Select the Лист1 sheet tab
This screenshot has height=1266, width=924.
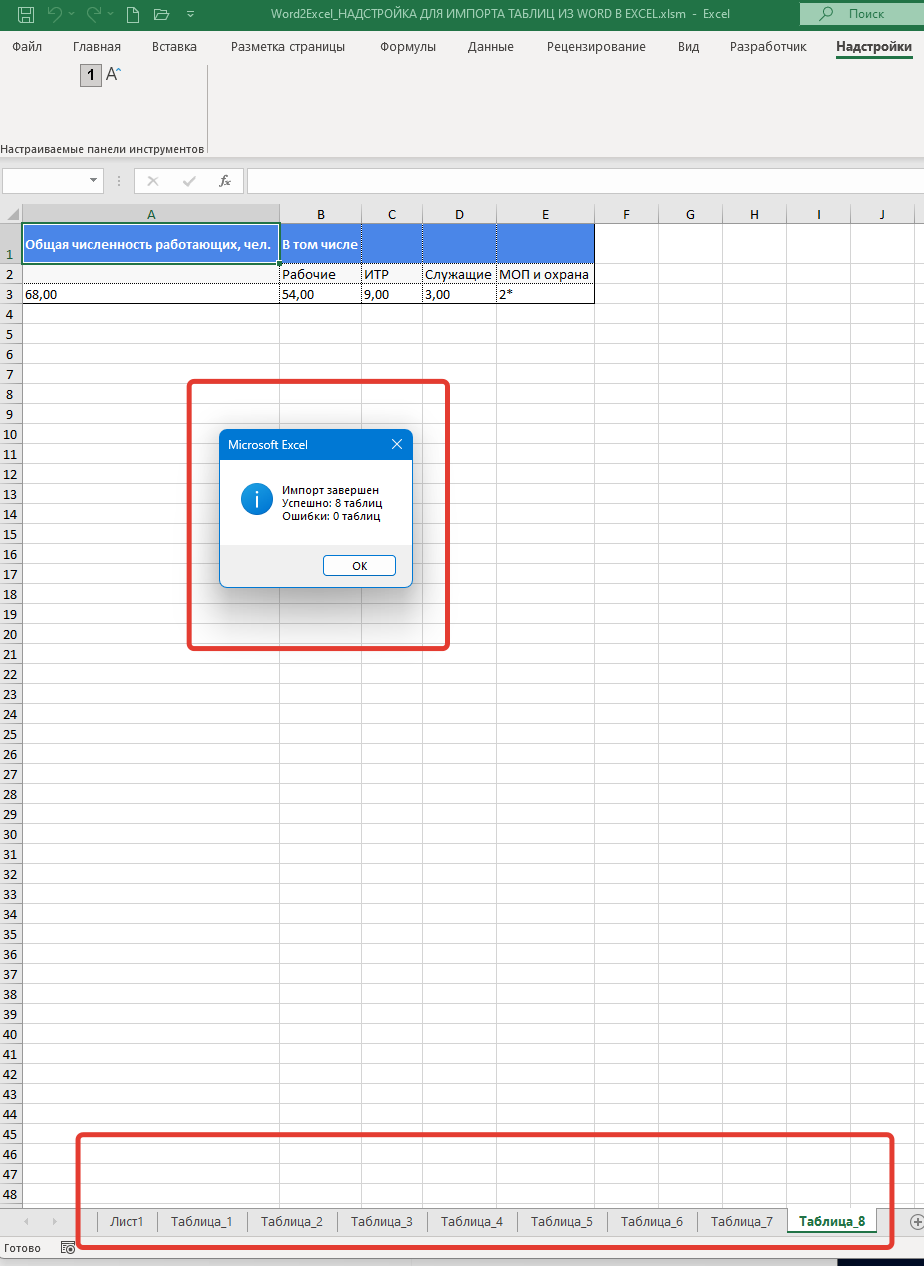click(x=127, y=1221)
